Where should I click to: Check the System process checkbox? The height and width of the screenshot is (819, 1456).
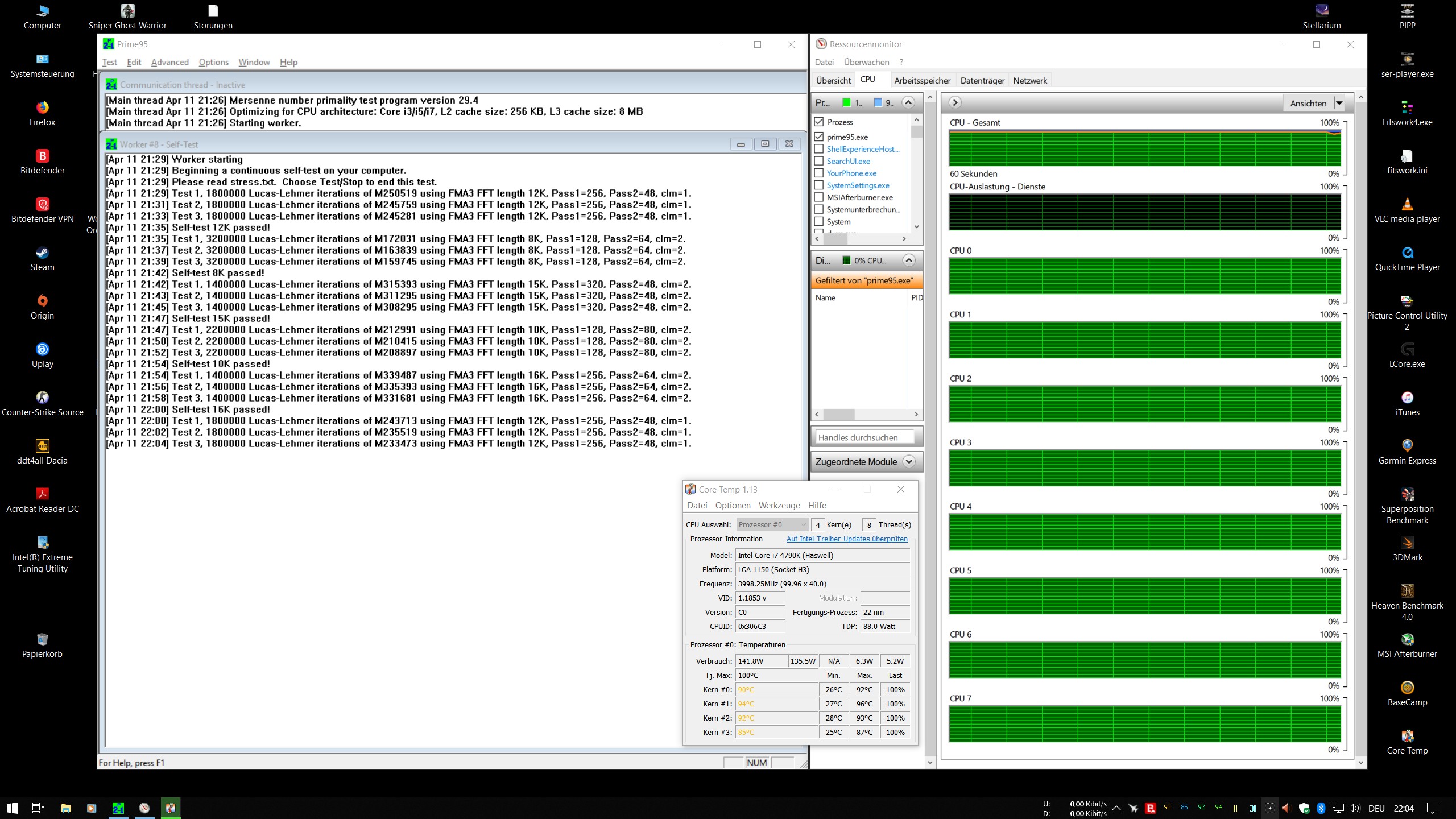tap(819, 222)
